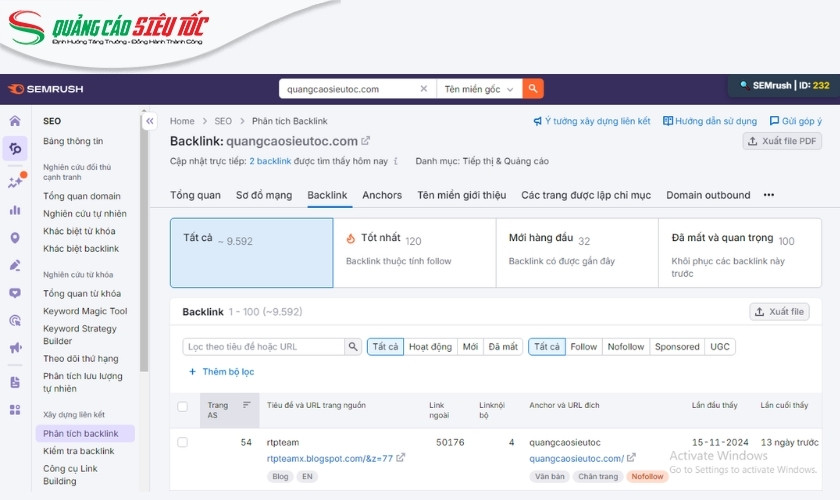Open the pencil content icon in left rail
This screenshot has height=500, width=840.
(15, 265)
